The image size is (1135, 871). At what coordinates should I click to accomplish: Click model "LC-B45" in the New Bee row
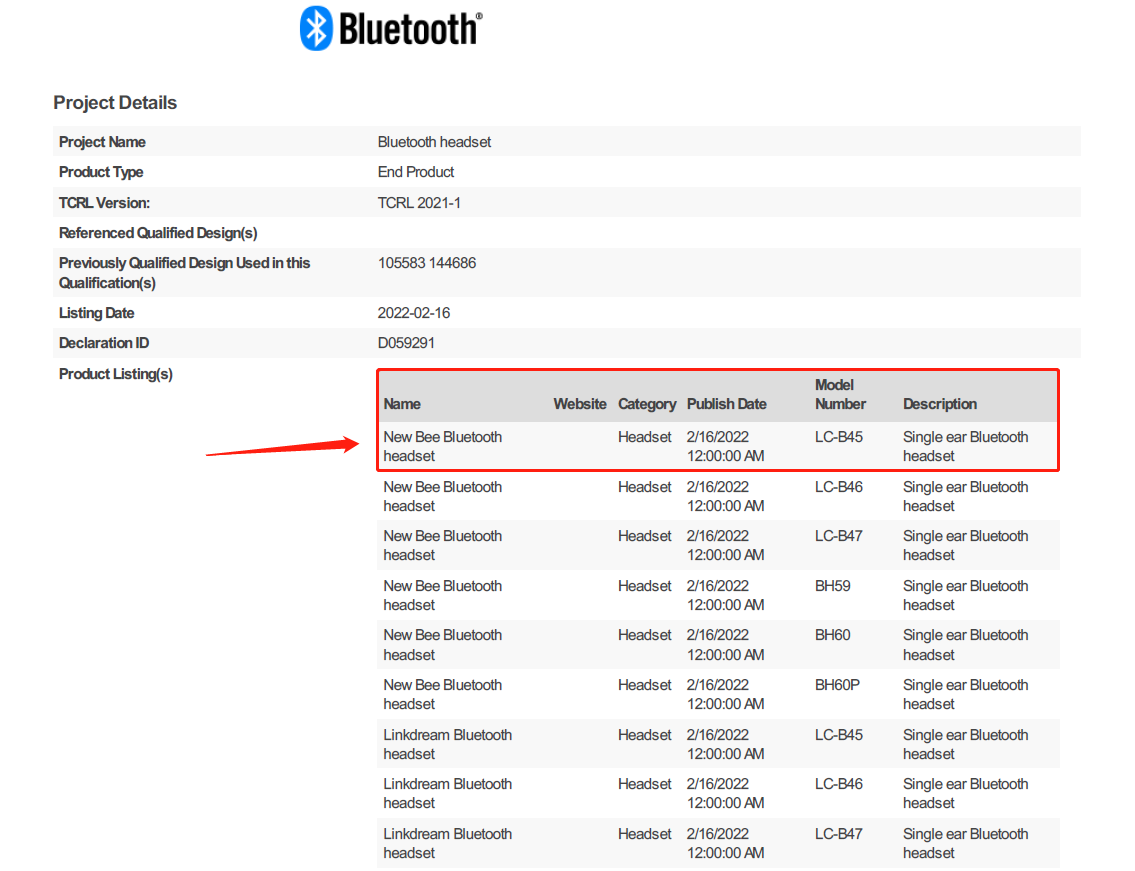(x=838, y=437)
